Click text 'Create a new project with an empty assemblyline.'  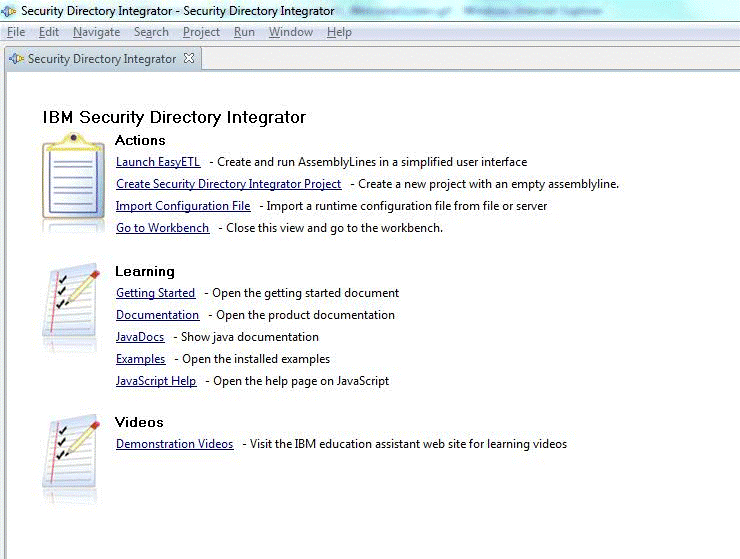click(488, 184)
